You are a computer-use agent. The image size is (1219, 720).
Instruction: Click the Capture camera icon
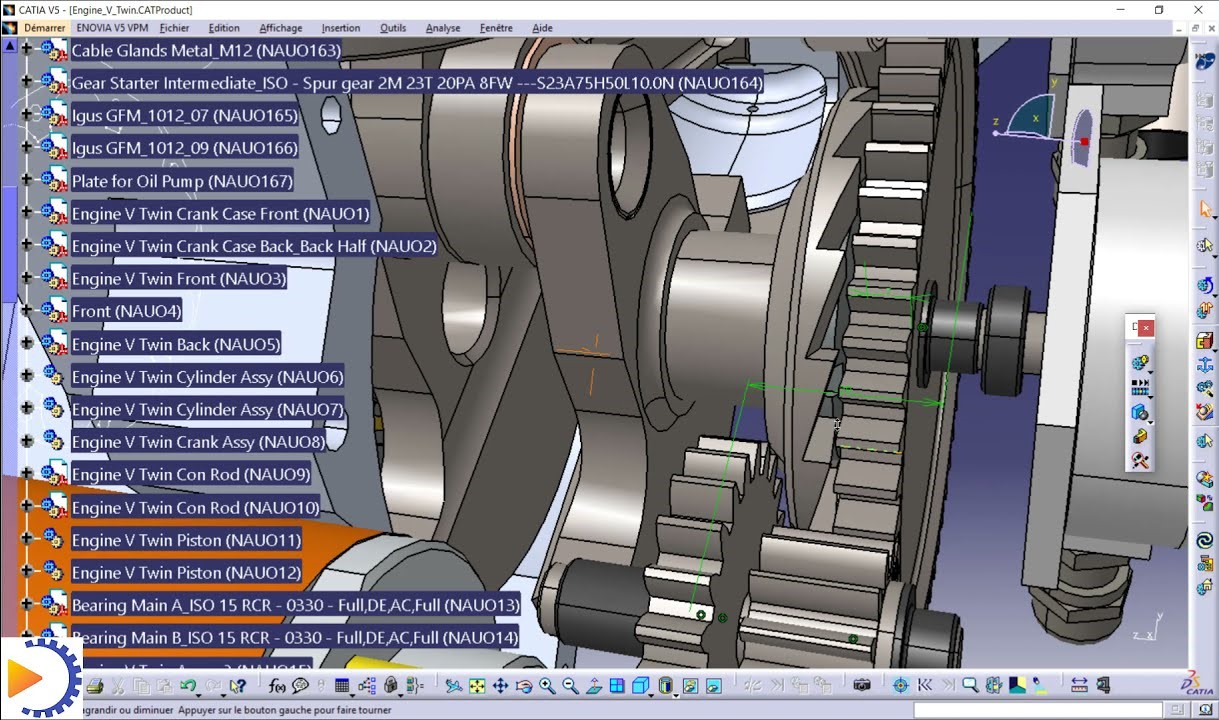862,686
